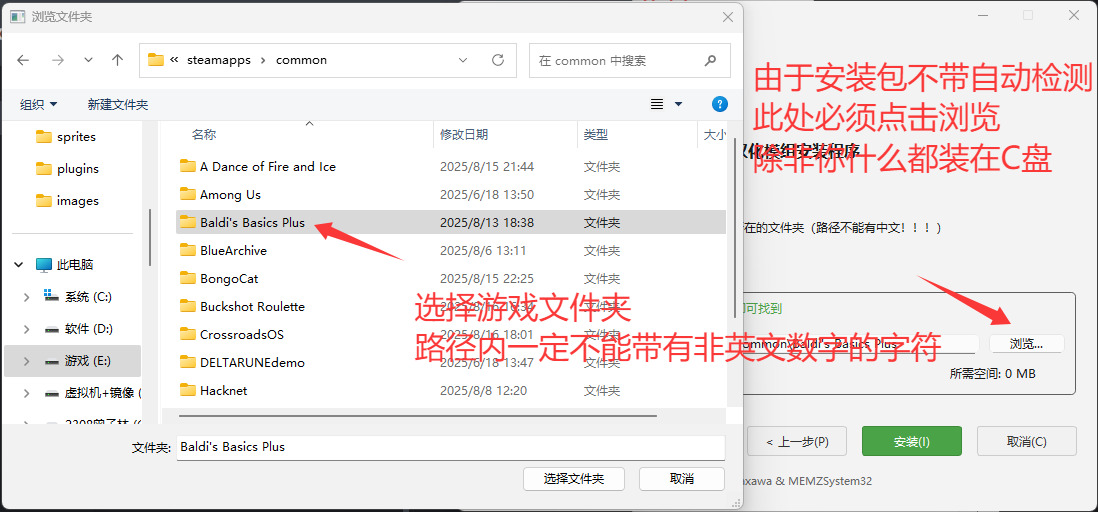Click steamapps in the address breadcrumb
1098x512 pixels.
(x=218, y=60)
